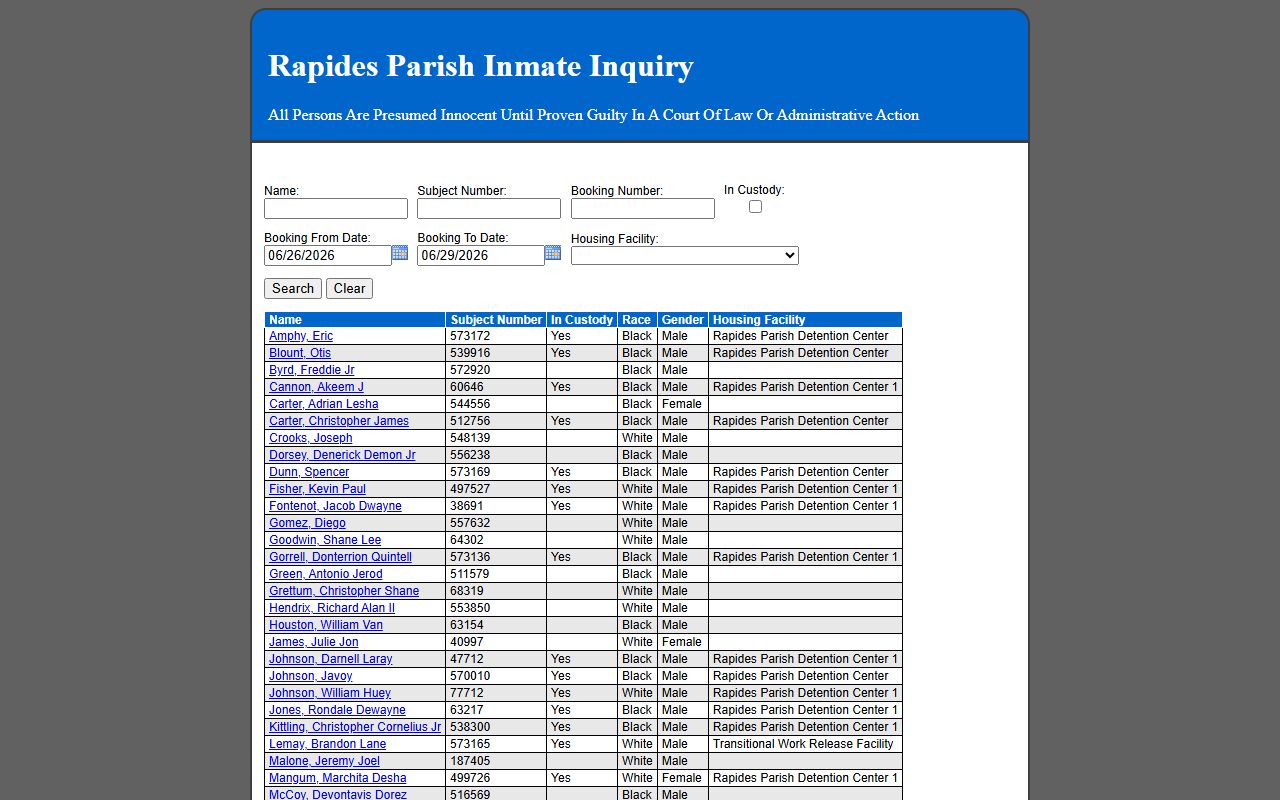Open the Goodwin, Shane Lee link
The height and width of the screenshot is (800, 1280).
pos(325,540)
